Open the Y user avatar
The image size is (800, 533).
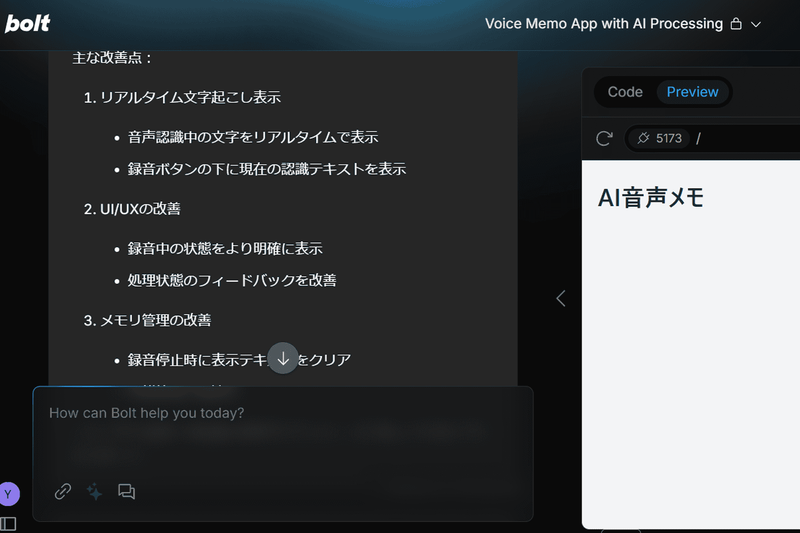coord(9,494)
